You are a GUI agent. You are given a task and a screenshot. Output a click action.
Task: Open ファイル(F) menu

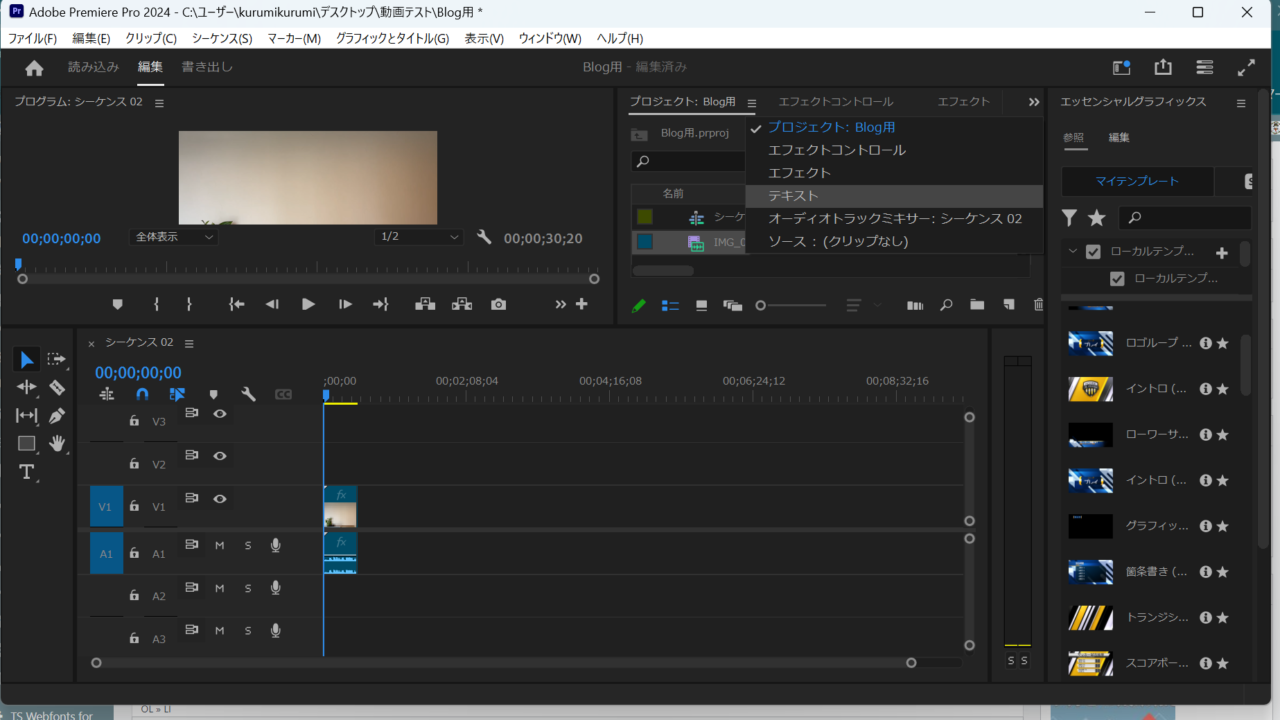point(32,38)
